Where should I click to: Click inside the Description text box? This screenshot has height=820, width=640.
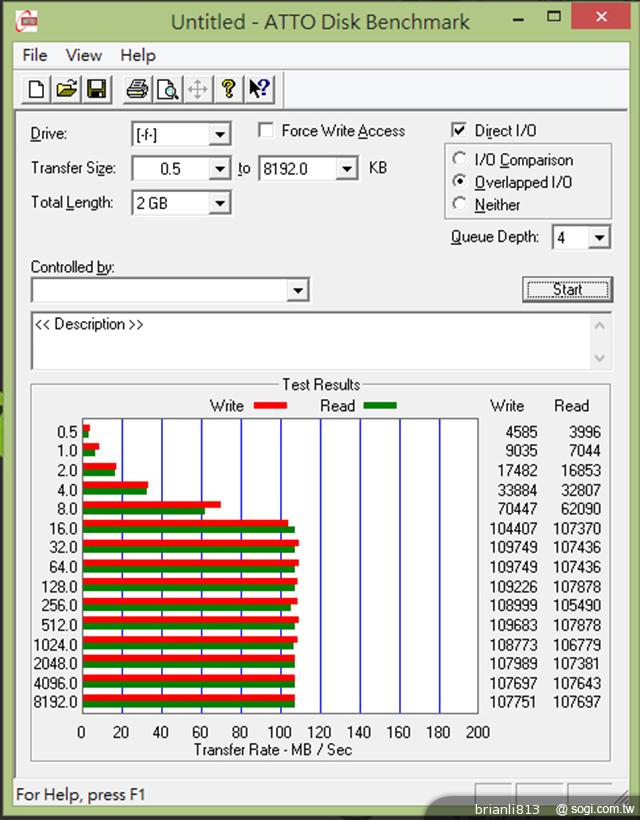[x=310, y=342]
